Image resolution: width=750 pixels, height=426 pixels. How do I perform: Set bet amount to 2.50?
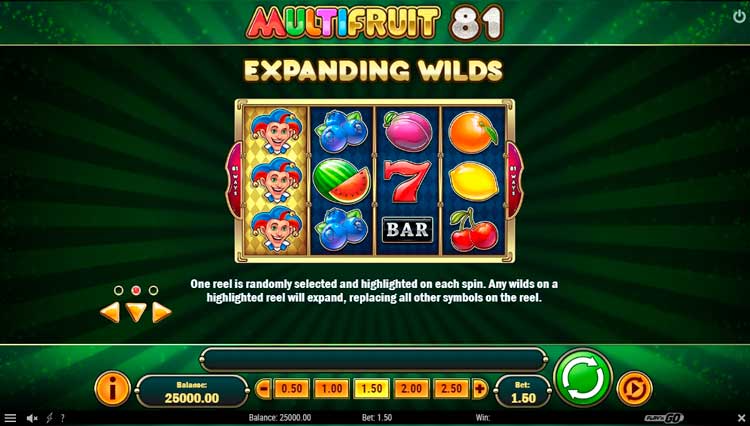pyautogui.click(x=452, y=389)
